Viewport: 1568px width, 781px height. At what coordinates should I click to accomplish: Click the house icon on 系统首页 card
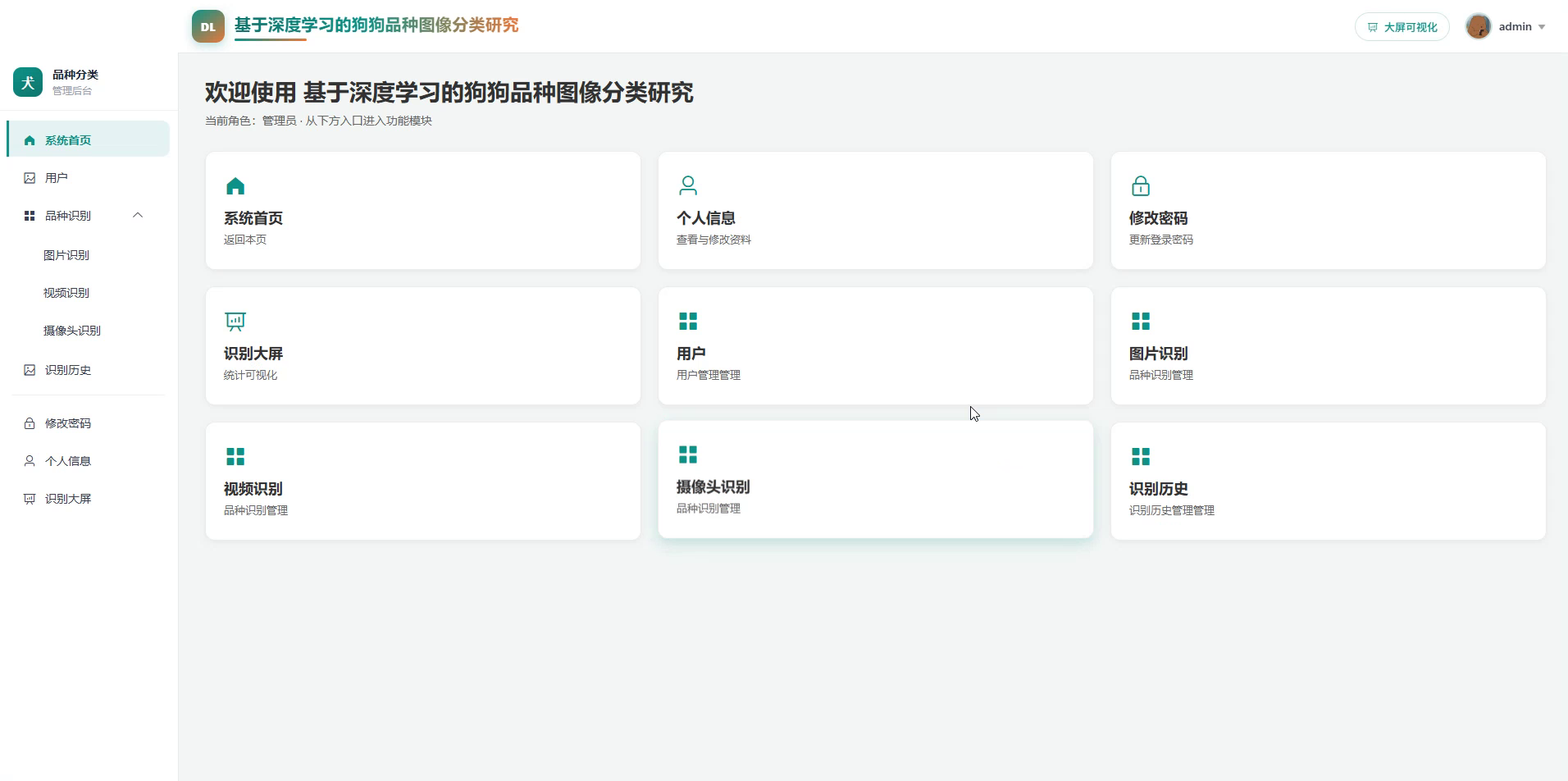(x=235, y=186)
